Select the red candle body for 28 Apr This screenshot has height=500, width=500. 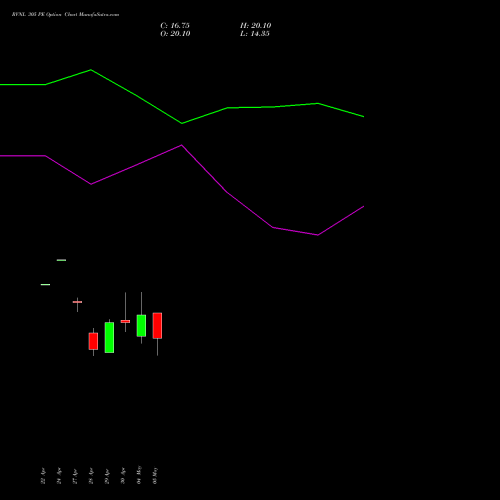[x=93, y=341]
